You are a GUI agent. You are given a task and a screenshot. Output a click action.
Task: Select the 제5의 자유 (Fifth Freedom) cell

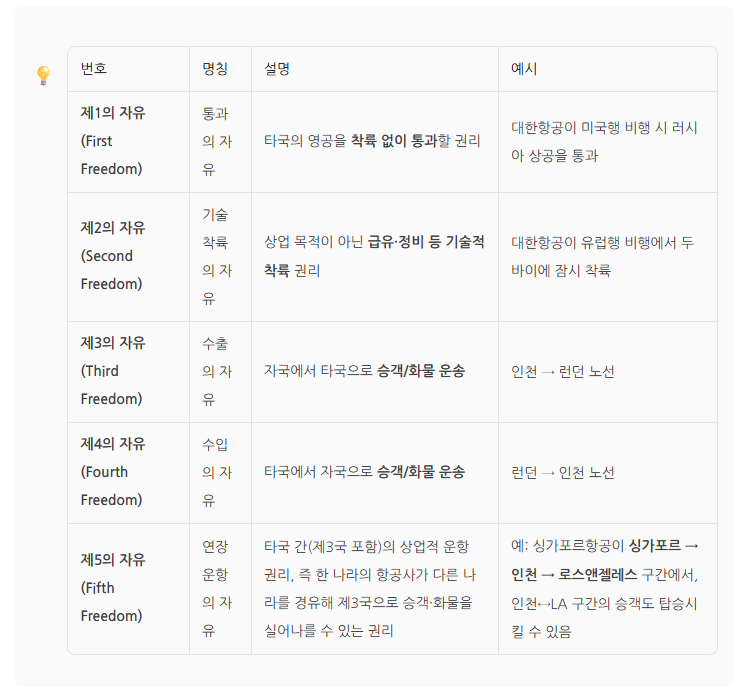pos(113,588)
